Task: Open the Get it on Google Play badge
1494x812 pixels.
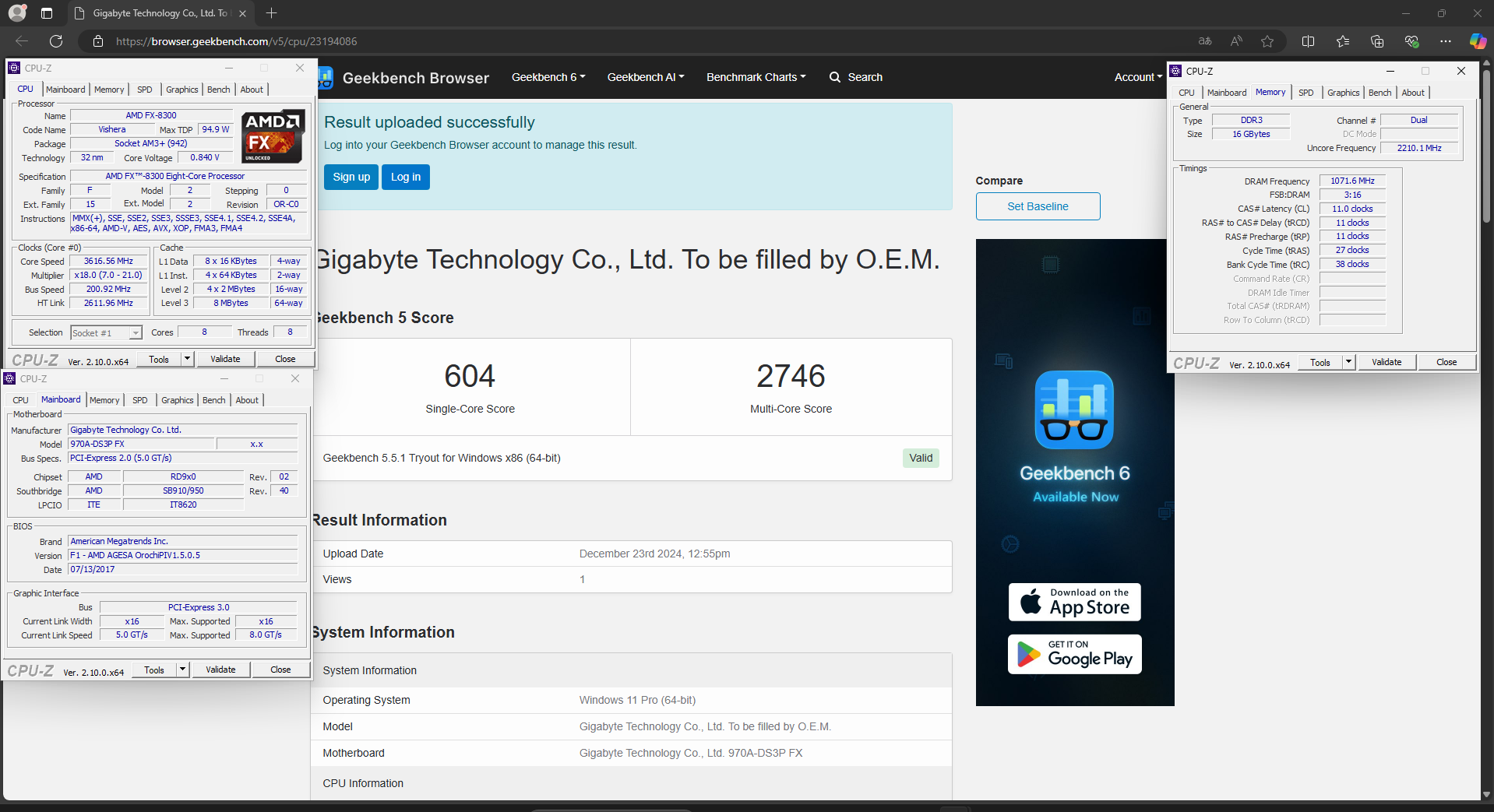Action: tap(1074, 654)
